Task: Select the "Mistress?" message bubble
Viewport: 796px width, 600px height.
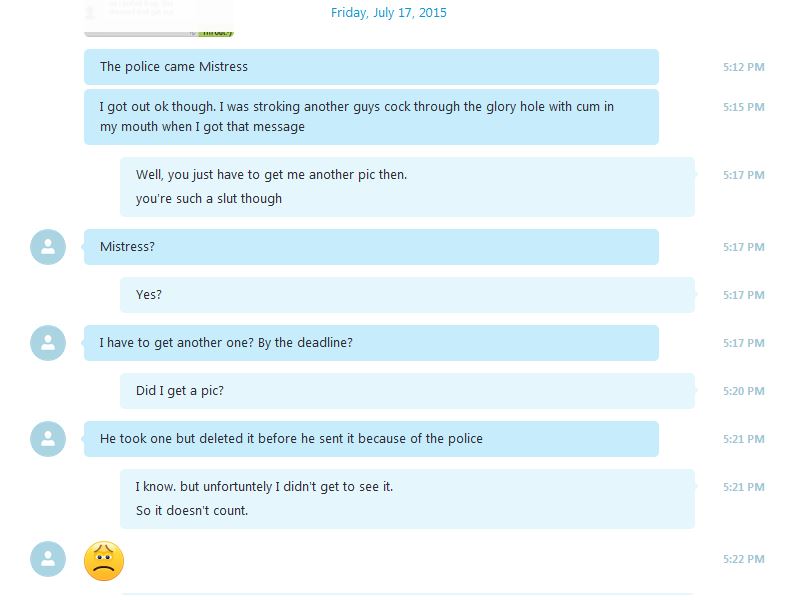Action: [371, 247]
